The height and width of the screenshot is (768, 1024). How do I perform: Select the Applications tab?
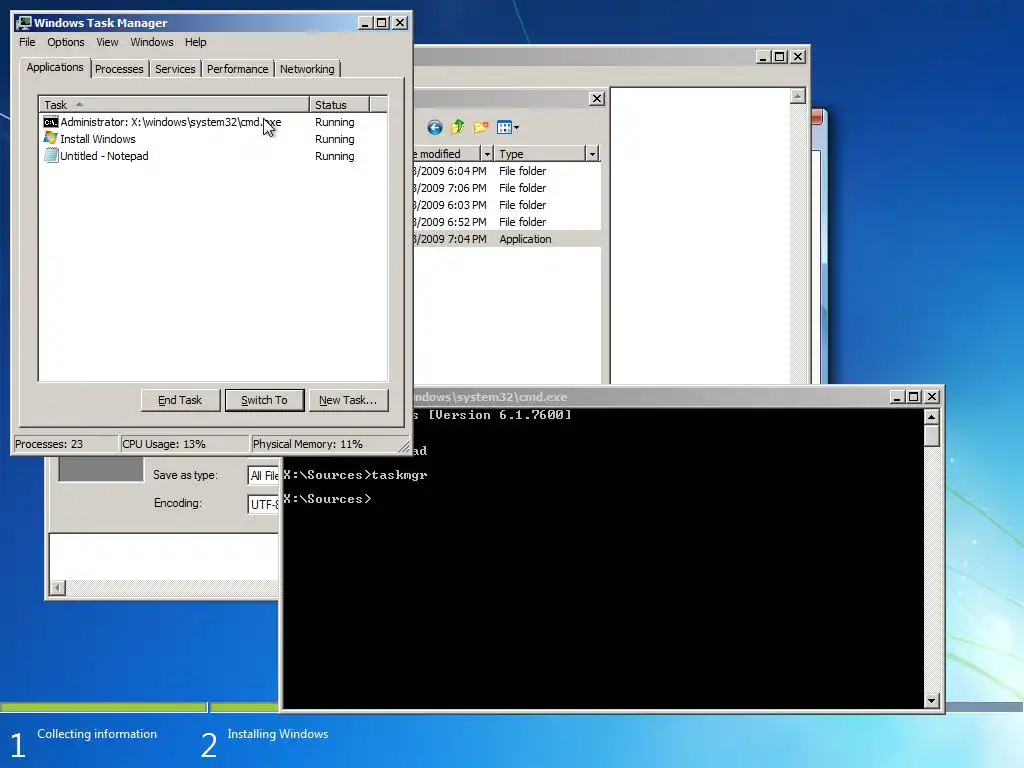pos(55,67)
